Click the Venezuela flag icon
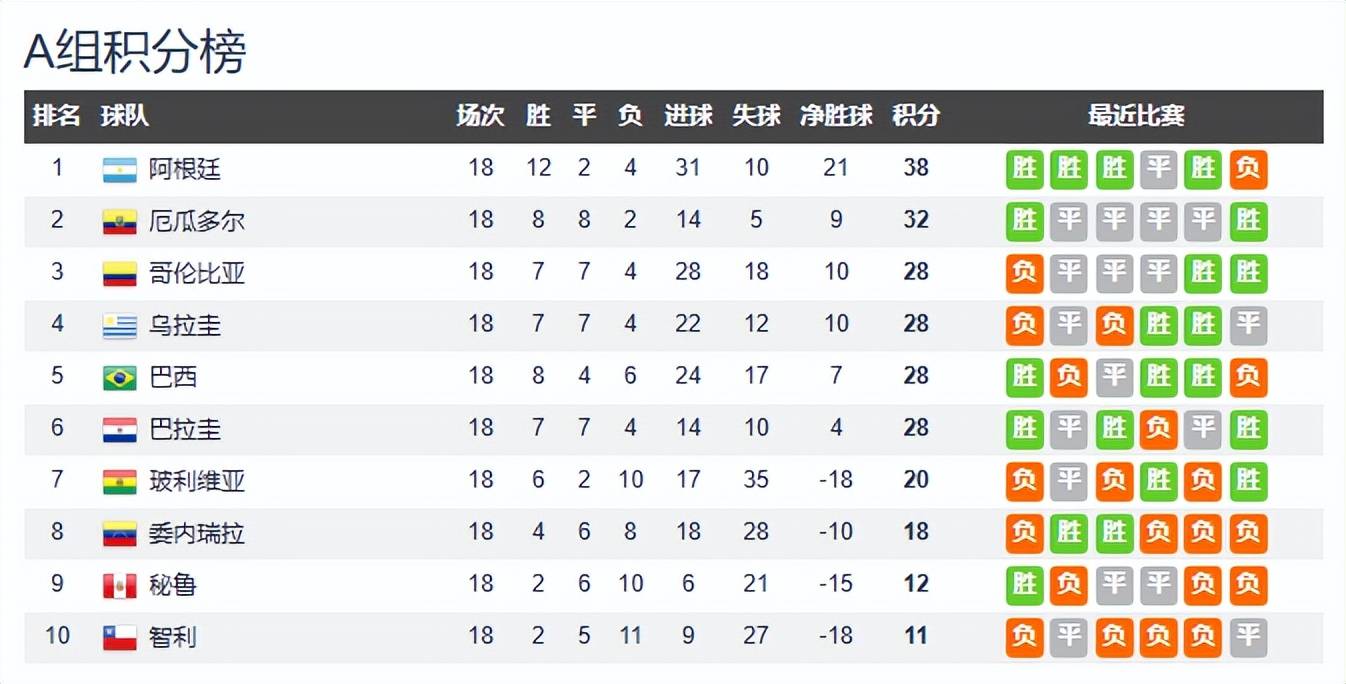 [x=119, y=533]
